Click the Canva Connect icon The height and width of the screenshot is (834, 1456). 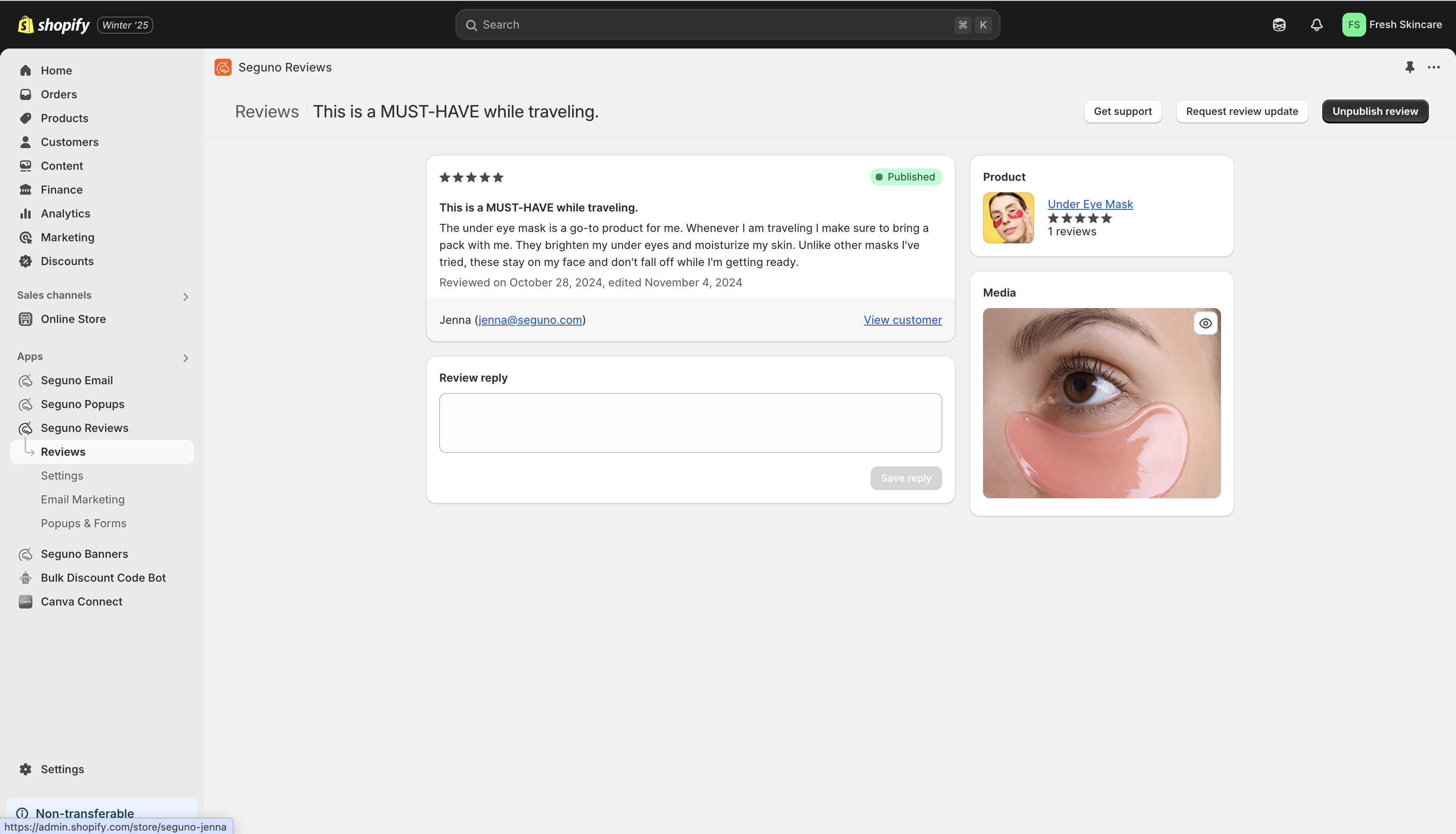pos(25,602)
